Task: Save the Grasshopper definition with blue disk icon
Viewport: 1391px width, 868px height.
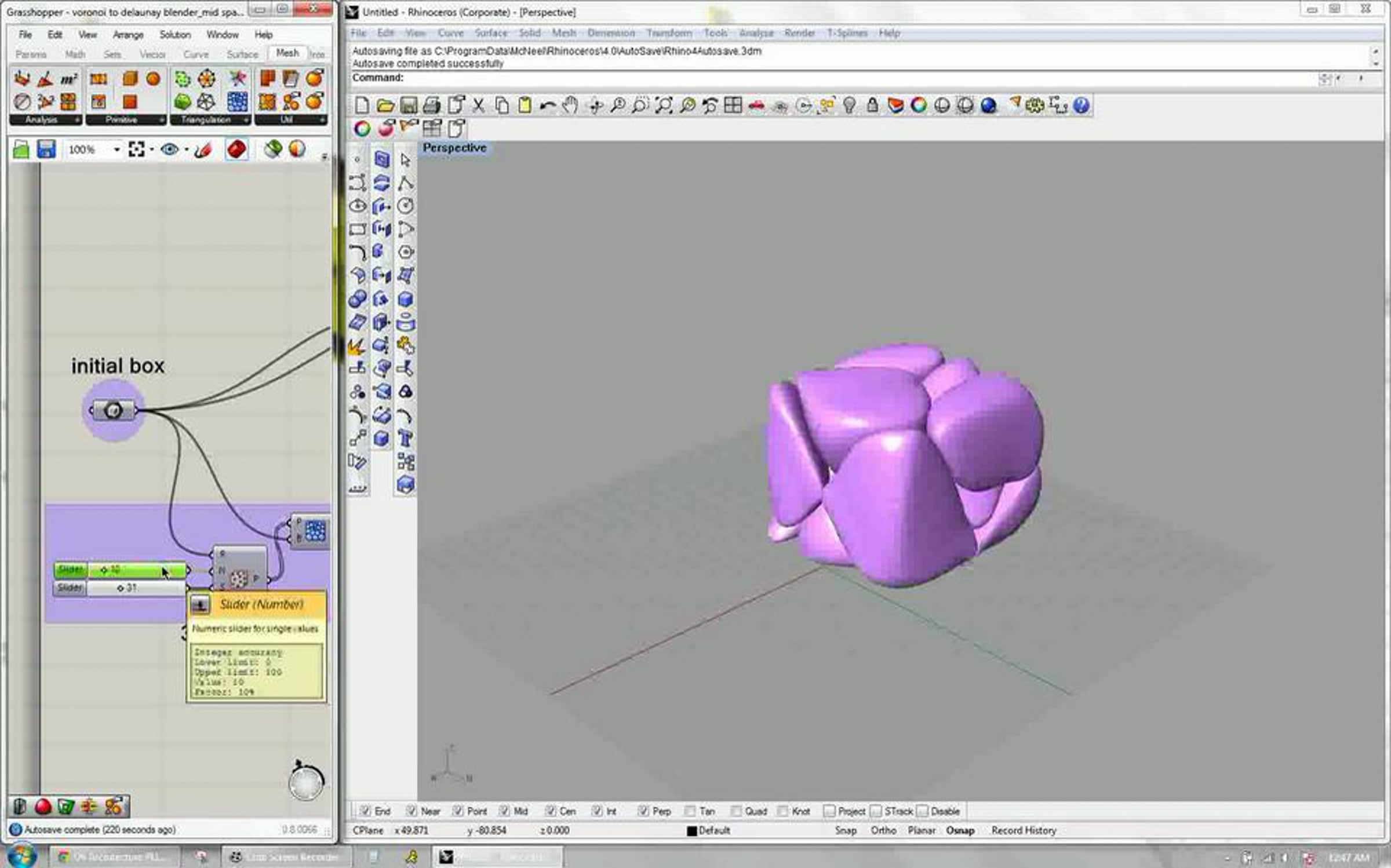Action: [x=46, y=149]
